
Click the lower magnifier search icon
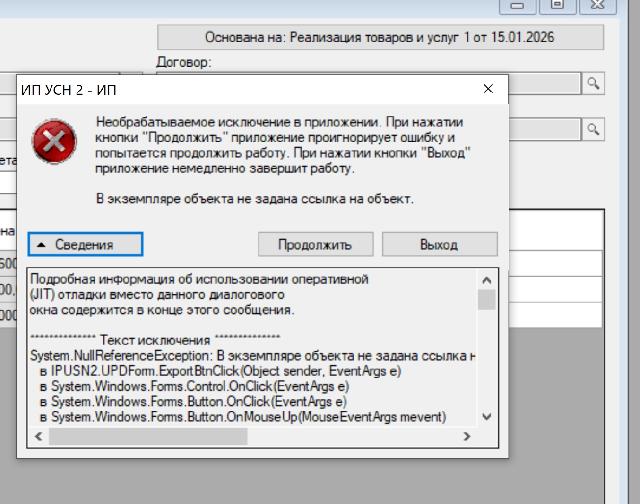(x=593, y=129)
